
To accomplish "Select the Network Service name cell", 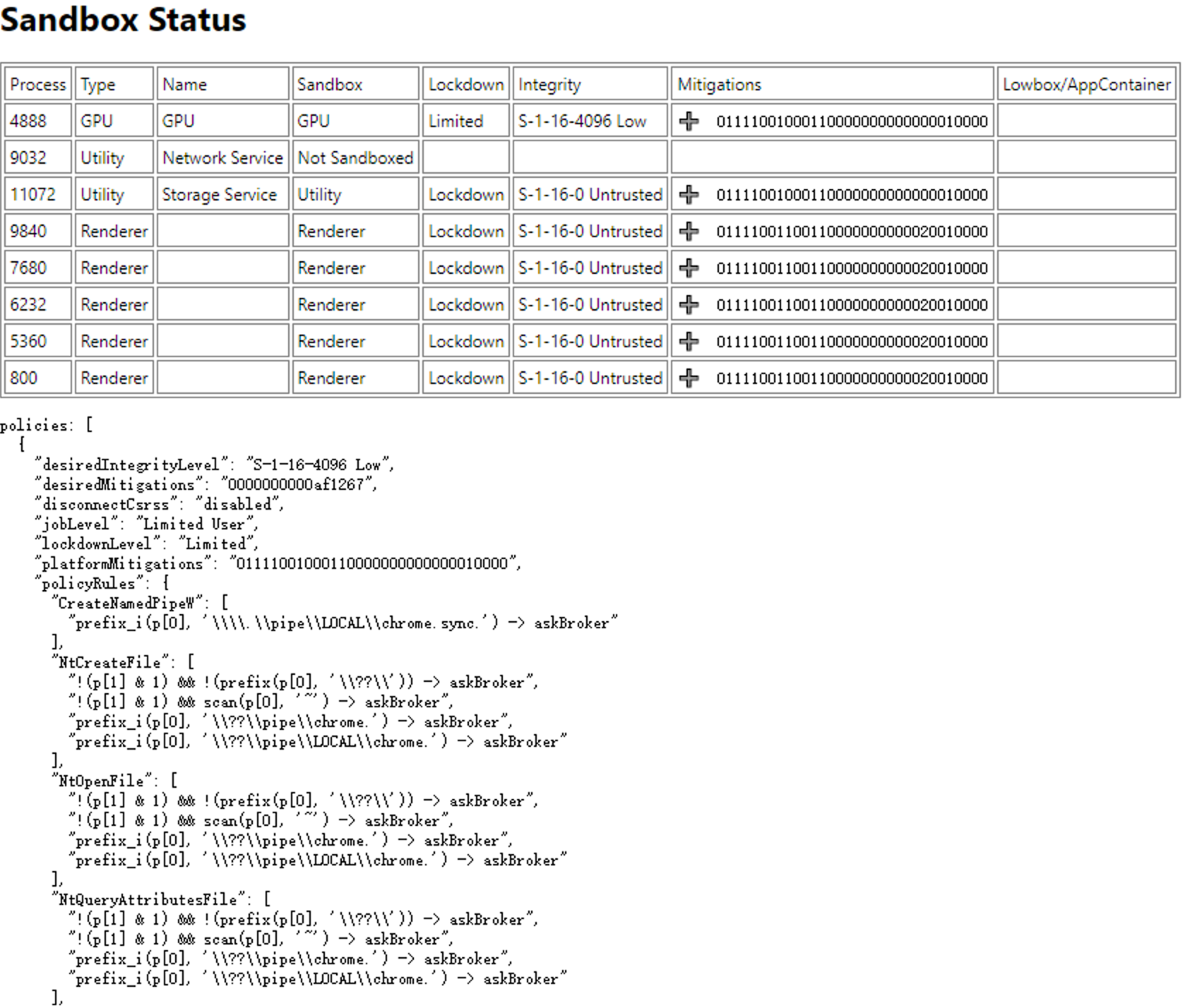I will coord(222,158).
